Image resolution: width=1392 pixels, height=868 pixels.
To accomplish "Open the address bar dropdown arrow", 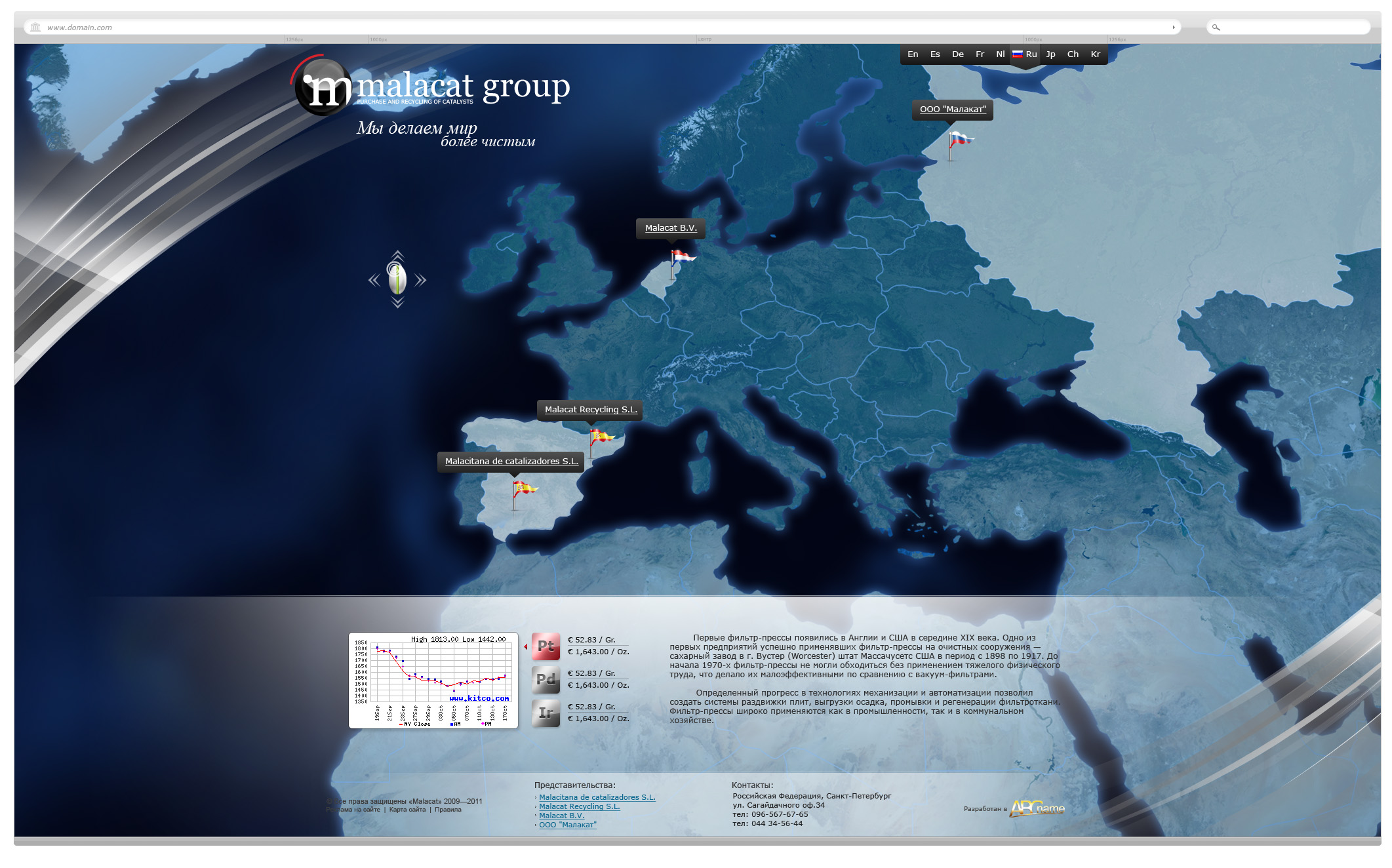I will tap(1174, 28).
